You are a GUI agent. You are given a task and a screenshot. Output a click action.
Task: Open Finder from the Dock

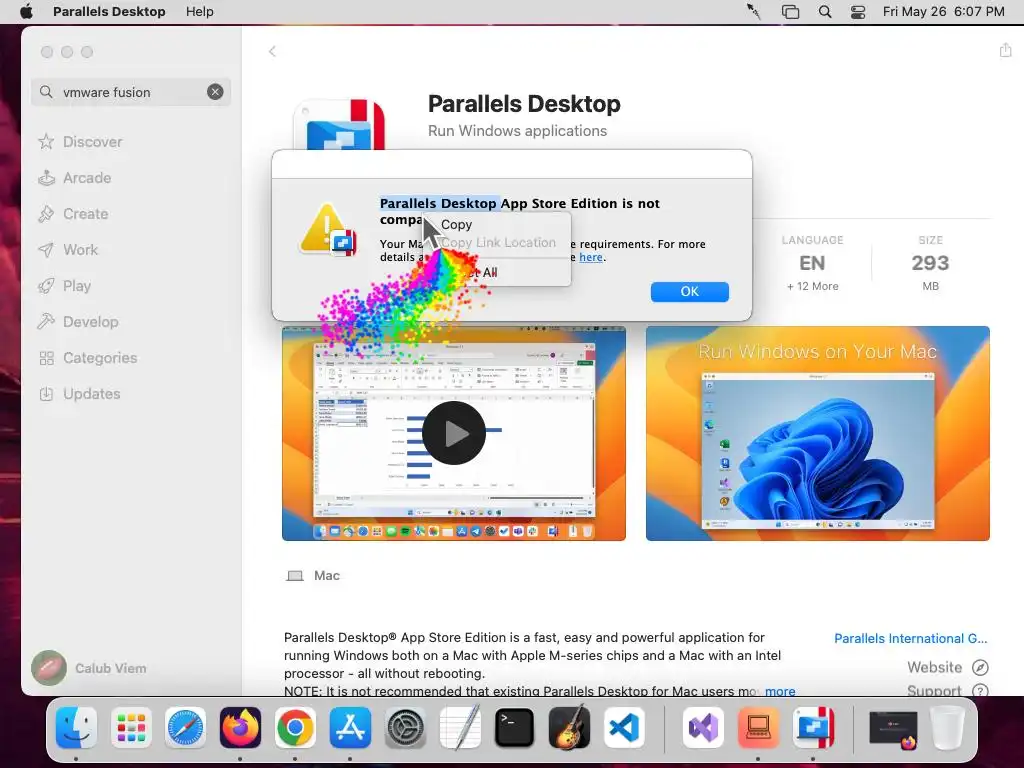pos(76,727)
